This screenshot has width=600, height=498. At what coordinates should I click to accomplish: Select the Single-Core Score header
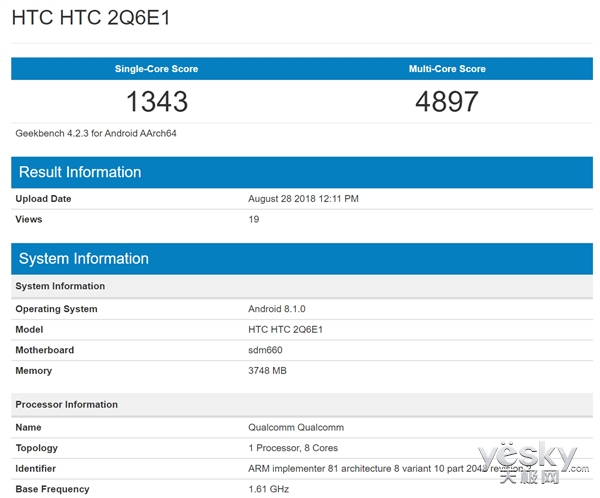click(157, 69)
